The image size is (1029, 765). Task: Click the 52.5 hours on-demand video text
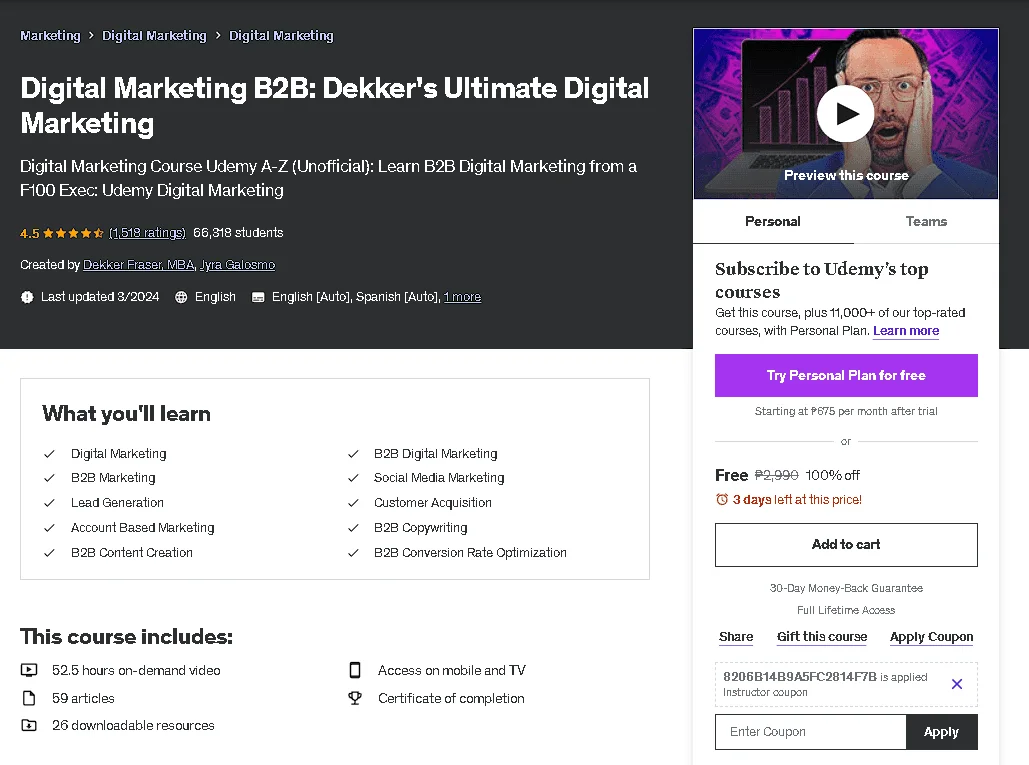[136, 670]
